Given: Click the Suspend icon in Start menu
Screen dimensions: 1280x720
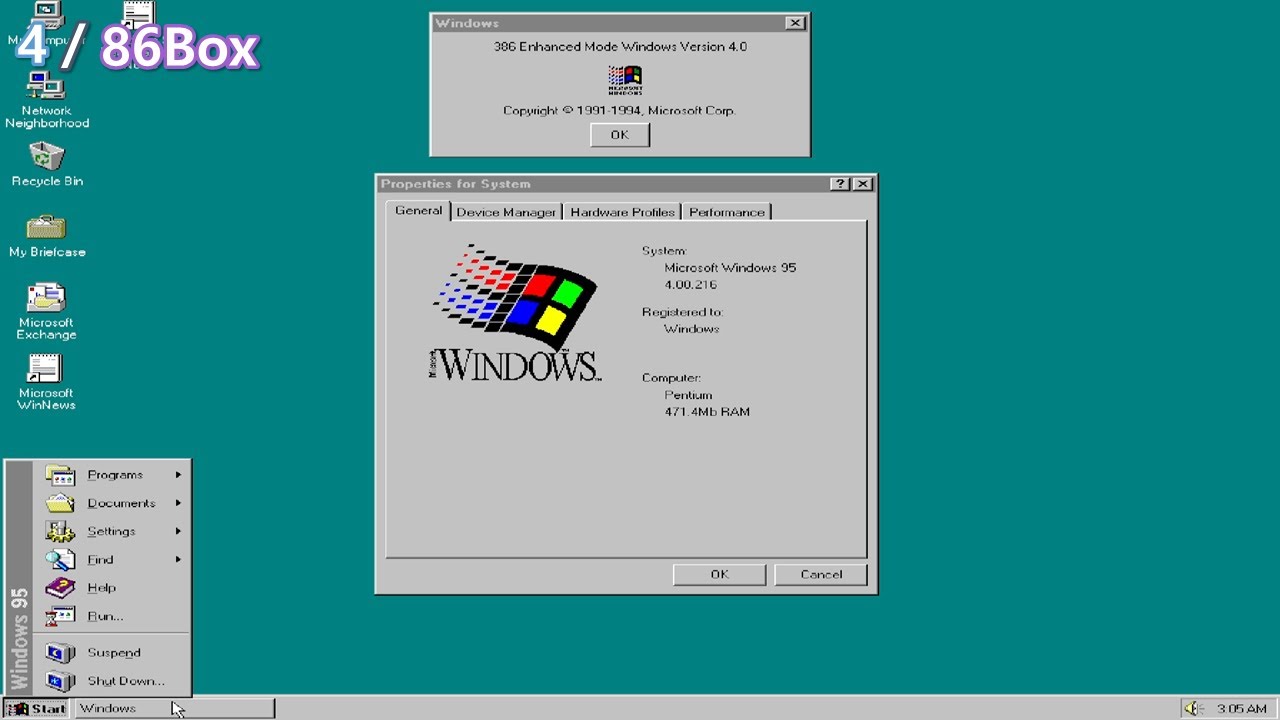Looking at the screenshot, I should click(60, 653).
